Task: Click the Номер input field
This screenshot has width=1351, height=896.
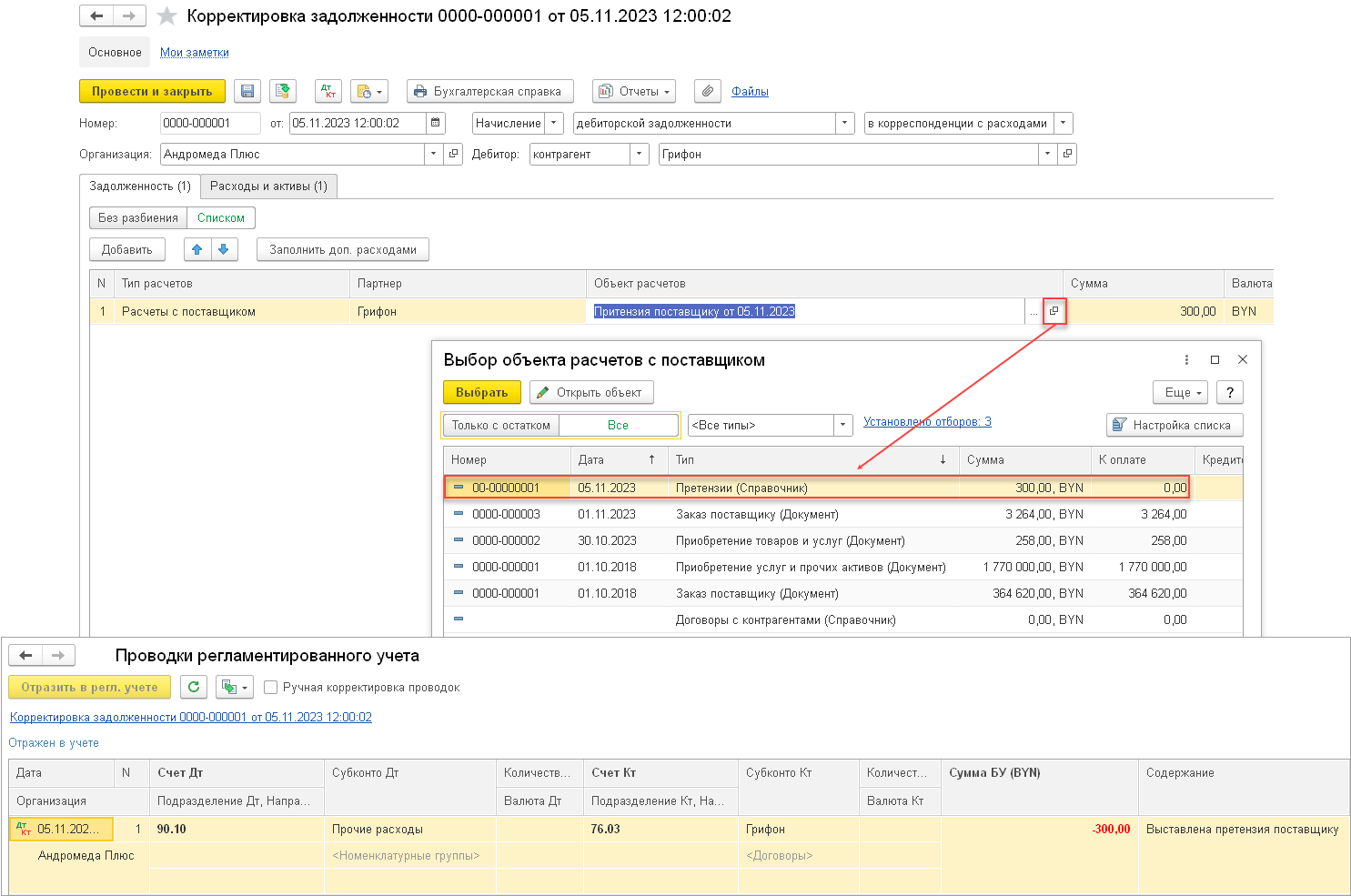Action: point(210,123)
